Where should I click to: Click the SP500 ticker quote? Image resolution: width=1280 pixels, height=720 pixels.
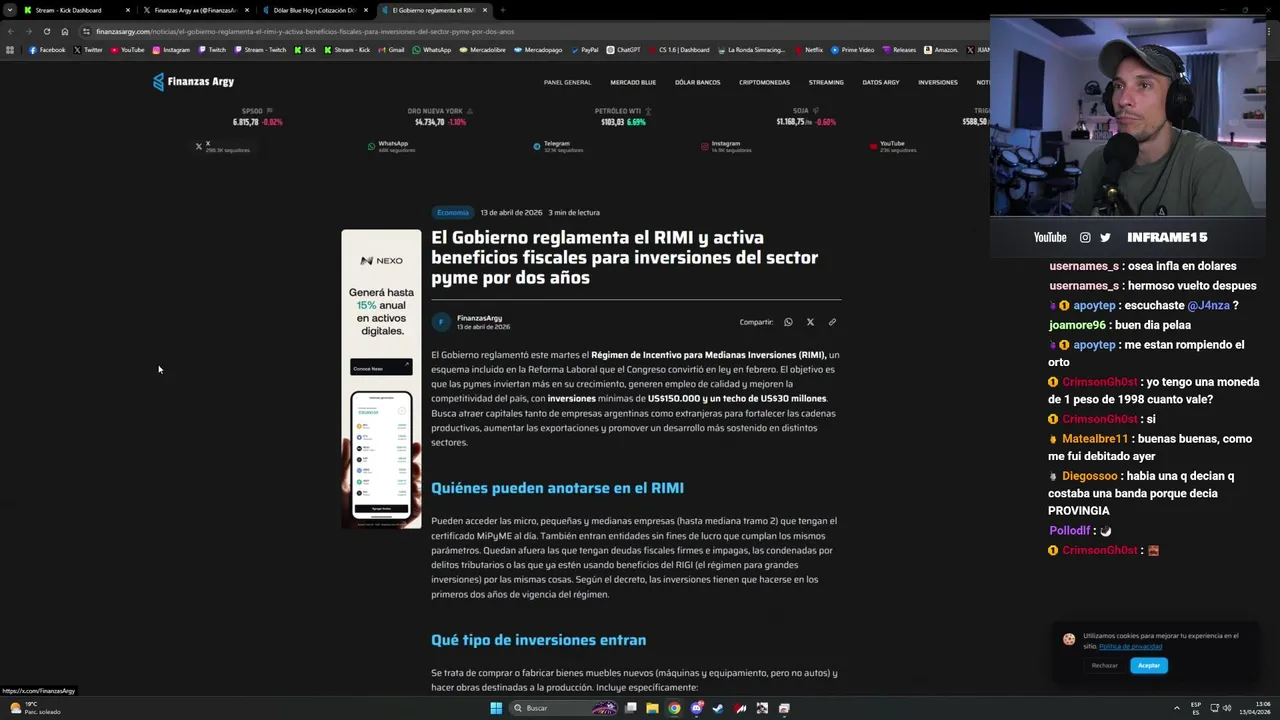tap(257, 117)
